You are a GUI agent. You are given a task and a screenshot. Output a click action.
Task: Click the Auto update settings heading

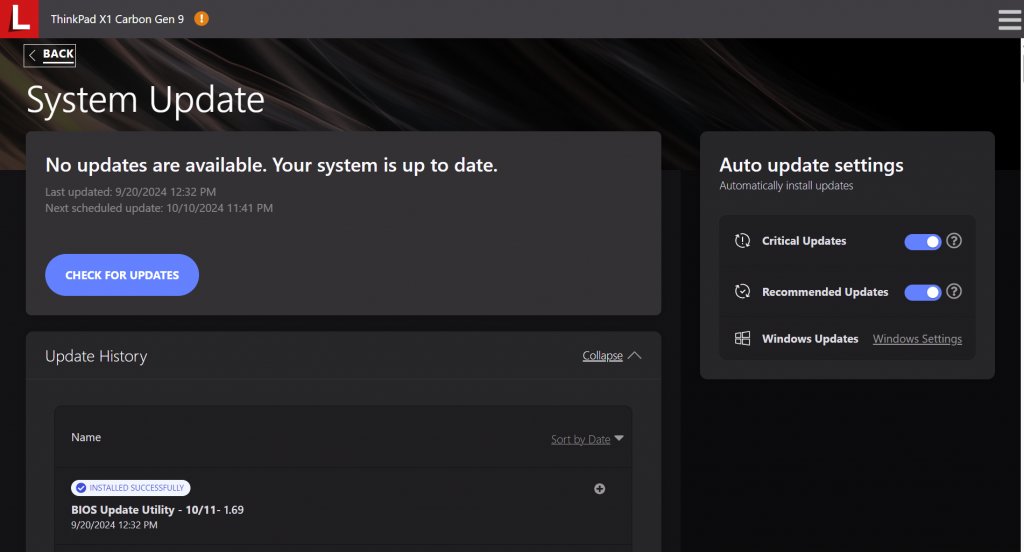pyautogui.click(x=811, y=165)
